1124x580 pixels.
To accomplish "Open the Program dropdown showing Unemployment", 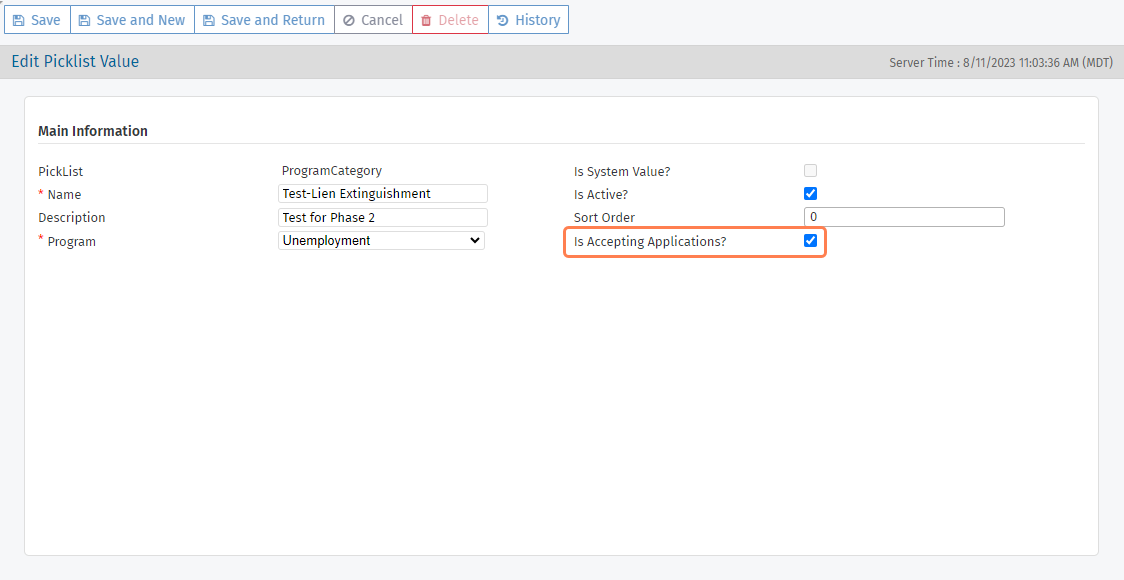I will 381,241.
